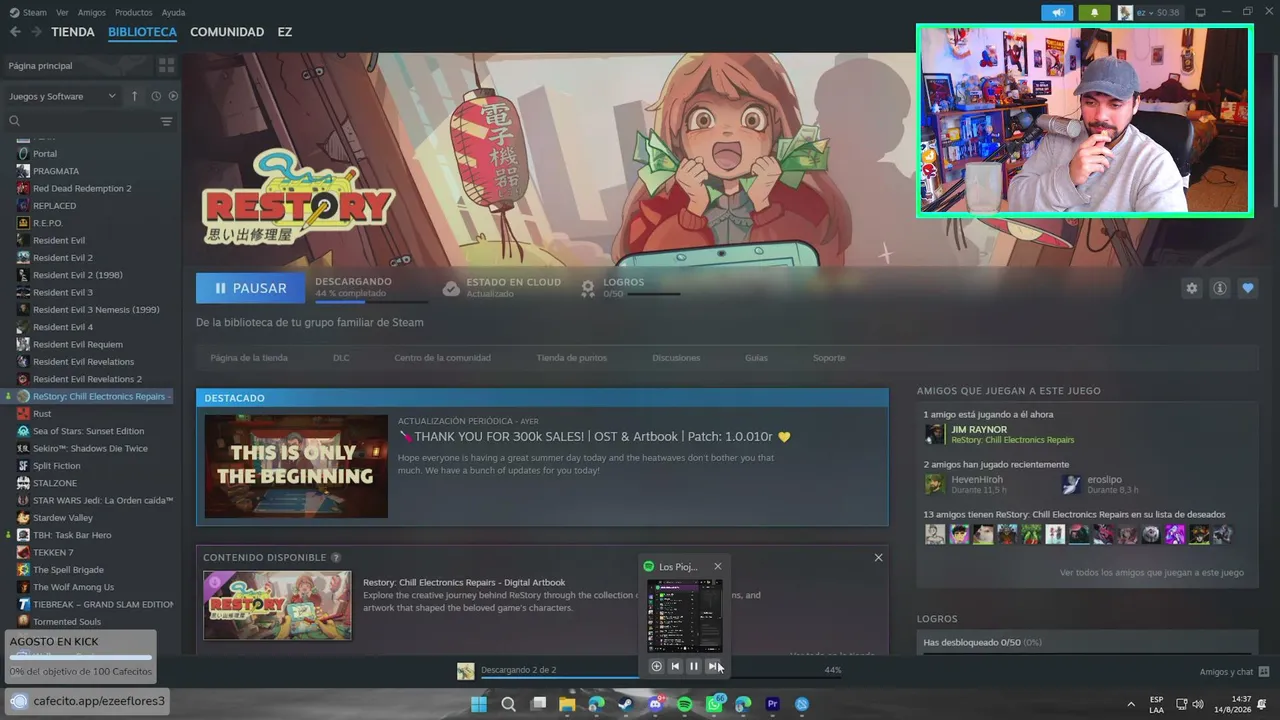Open the Amigos menu

(92, 12)
